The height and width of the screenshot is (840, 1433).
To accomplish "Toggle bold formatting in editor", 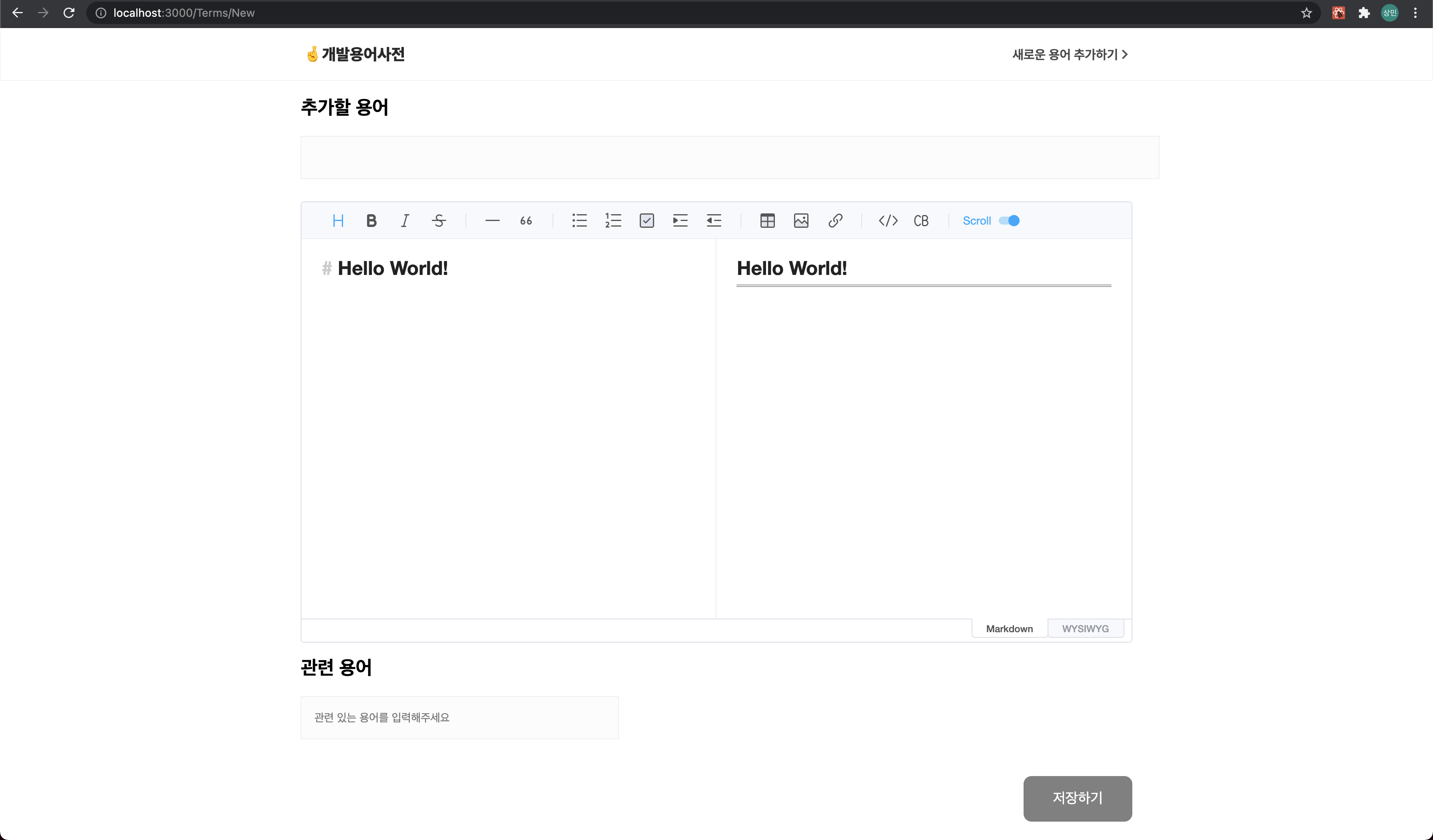I will (x=371, y=221).
